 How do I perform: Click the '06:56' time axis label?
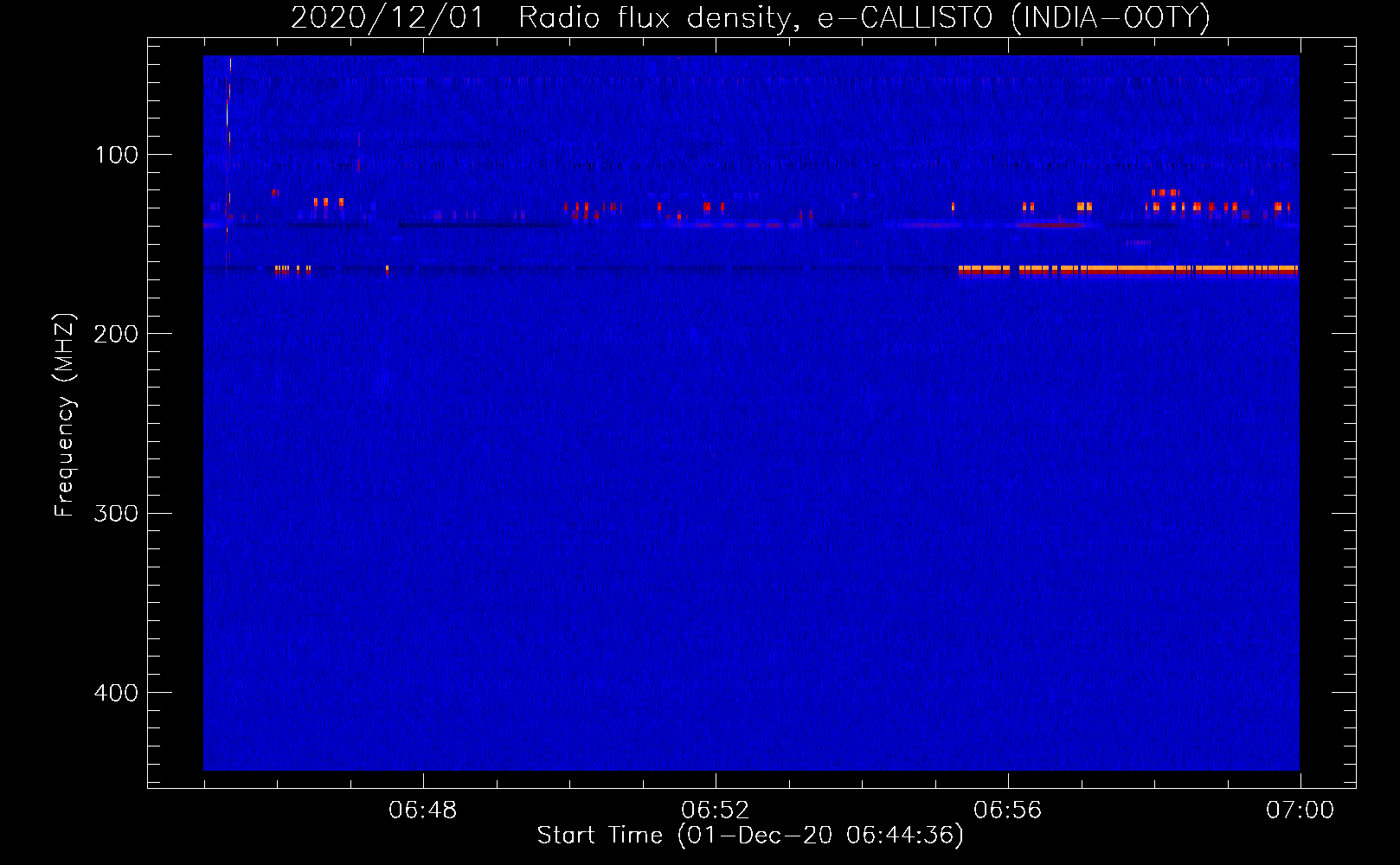(x=1007, y=811)
